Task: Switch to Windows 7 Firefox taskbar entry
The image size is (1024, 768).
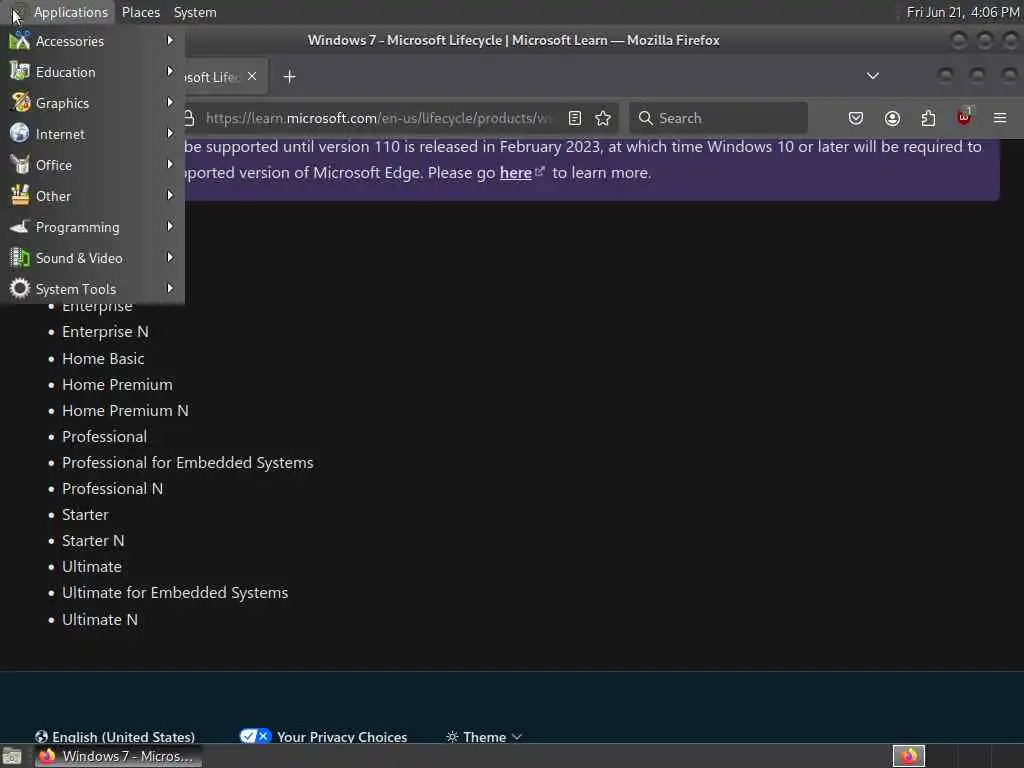Action: point(118,756)
